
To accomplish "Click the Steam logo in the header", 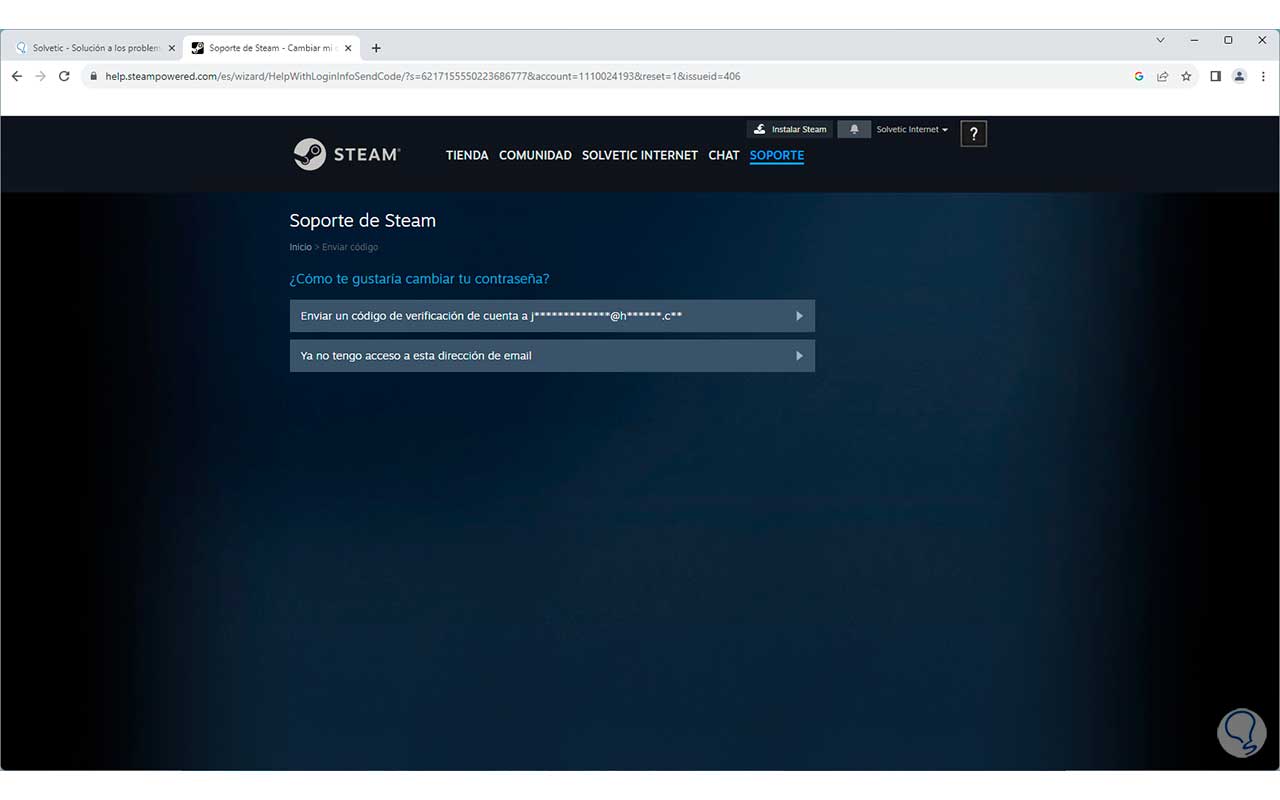I will pyautogui.click(x=347, y=154).
